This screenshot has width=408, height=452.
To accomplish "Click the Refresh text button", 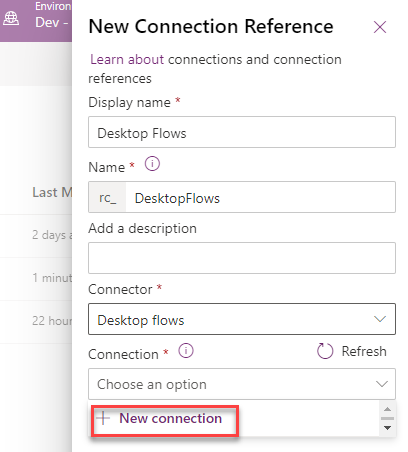I will click(364, 351).
